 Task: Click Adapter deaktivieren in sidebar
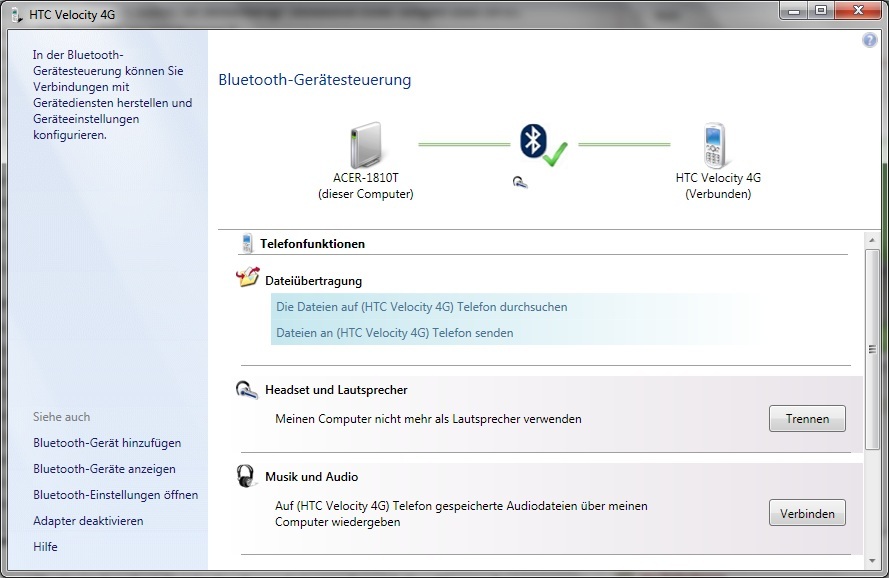pos(88,521)
